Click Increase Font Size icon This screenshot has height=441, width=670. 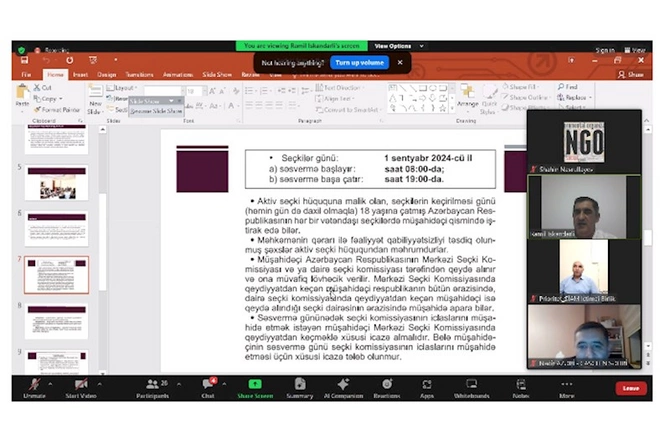click(x=212, y=91)
